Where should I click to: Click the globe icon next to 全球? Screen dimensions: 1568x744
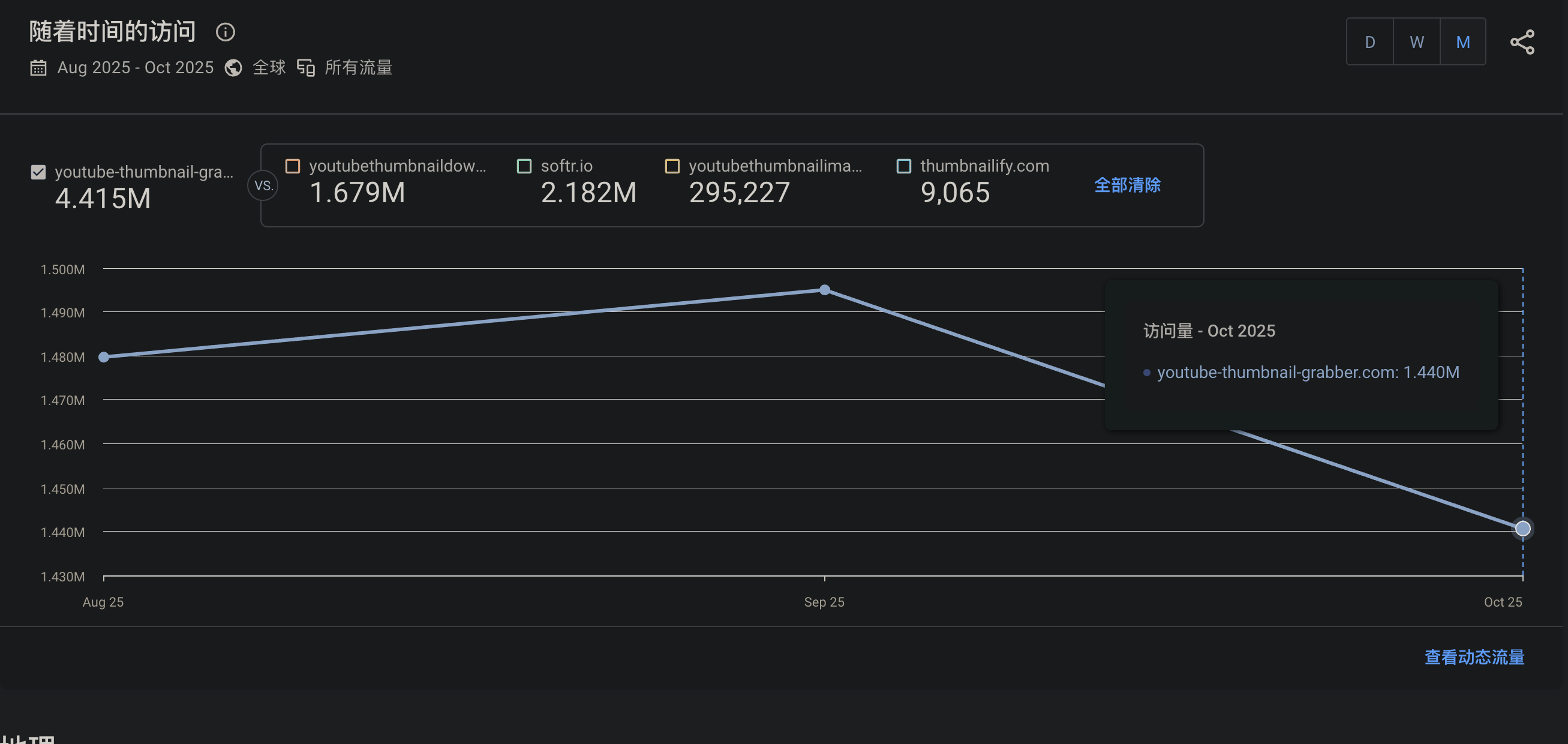pos(233,68)
